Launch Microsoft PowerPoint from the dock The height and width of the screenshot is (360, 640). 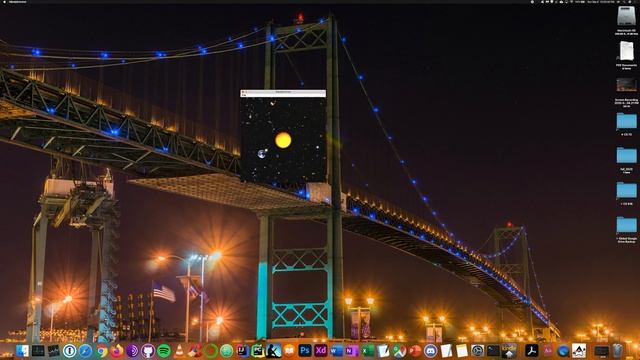415,351
